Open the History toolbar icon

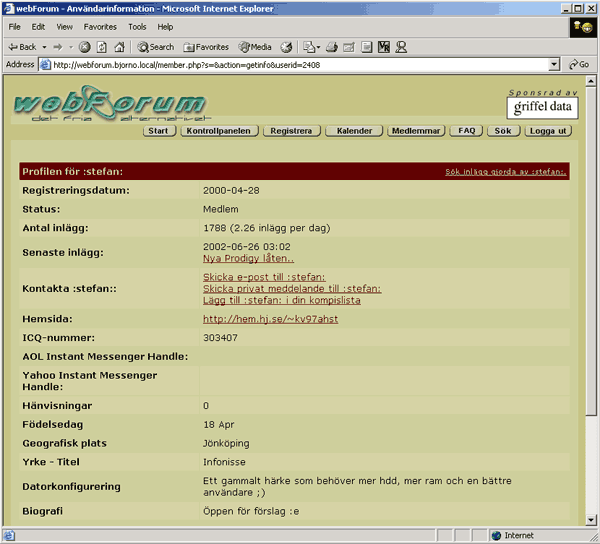coord(286,47)
